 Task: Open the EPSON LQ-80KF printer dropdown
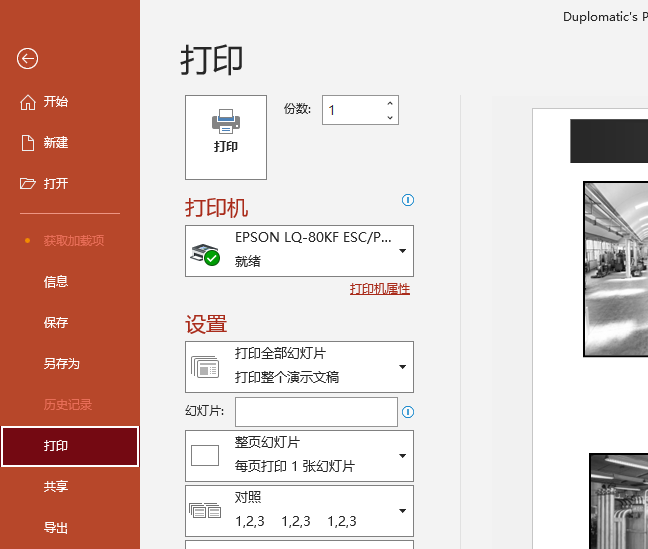pos(299,251)
